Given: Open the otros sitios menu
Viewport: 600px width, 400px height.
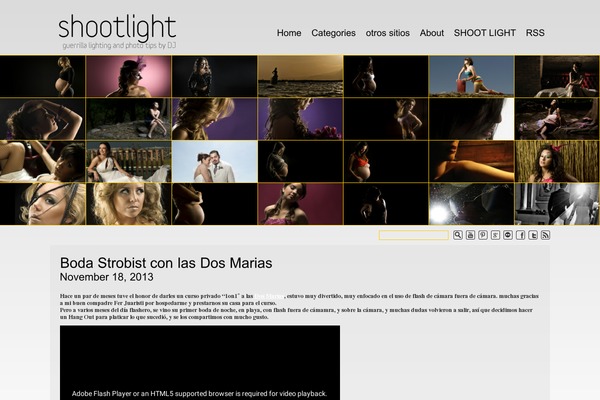Looking at the screenshot, I should coord(388,33).
